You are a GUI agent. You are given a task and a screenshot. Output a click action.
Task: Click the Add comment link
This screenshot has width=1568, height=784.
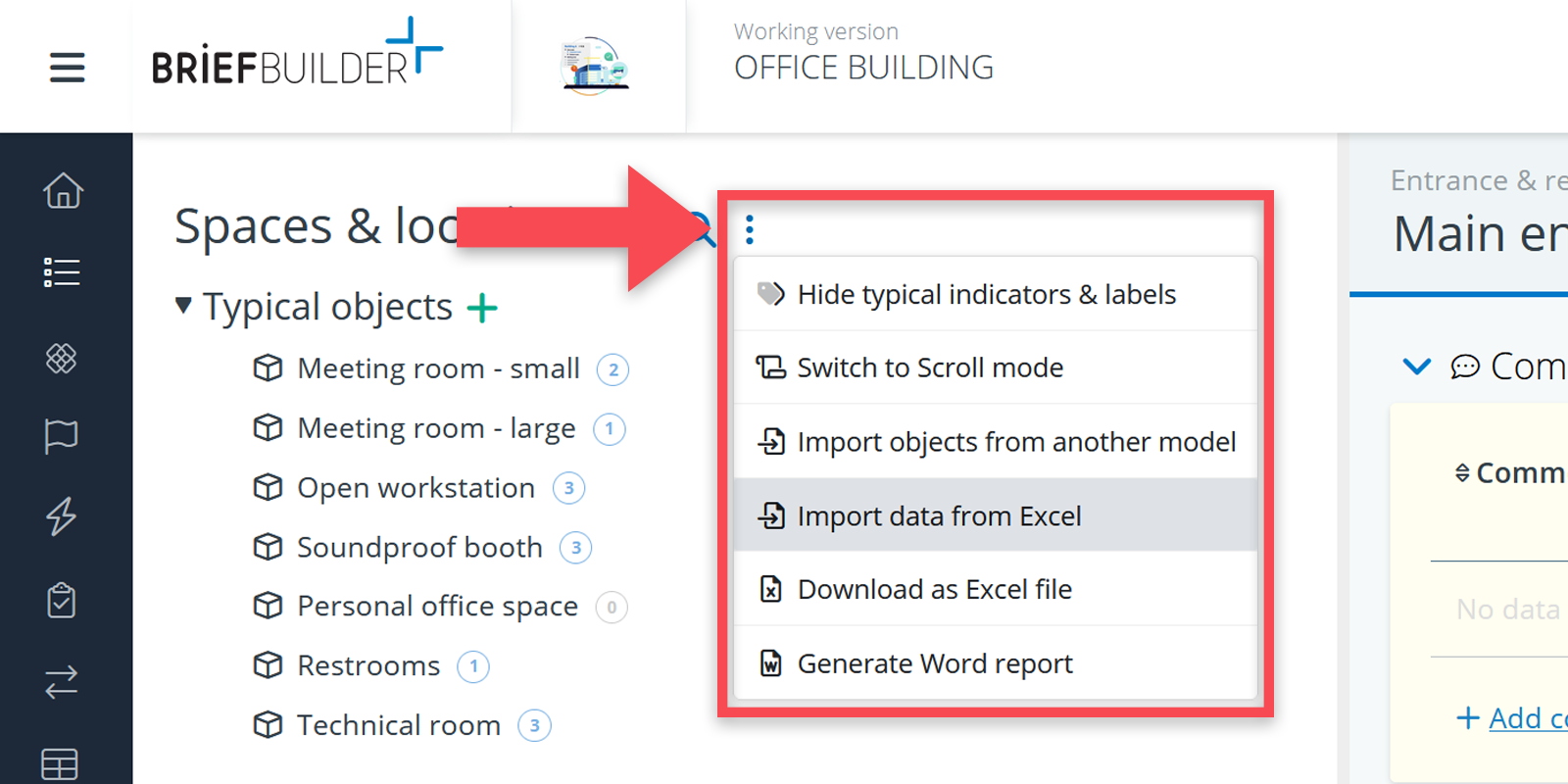pyautogui.click(x=1526, y=718)
